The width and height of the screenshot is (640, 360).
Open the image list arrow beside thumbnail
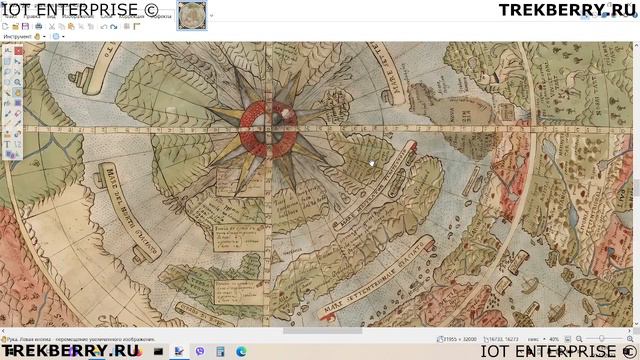tap(211, 16)
